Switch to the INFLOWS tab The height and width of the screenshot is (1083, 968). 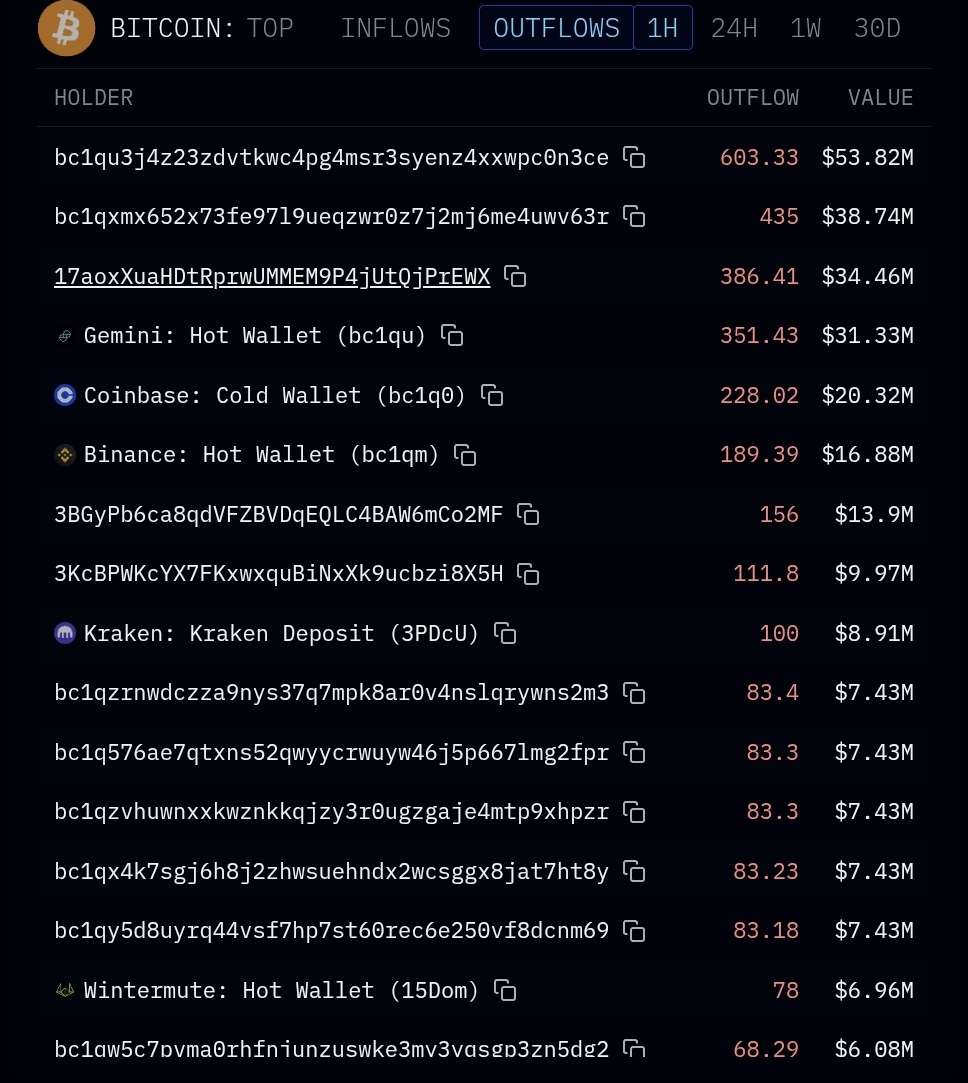395,28
